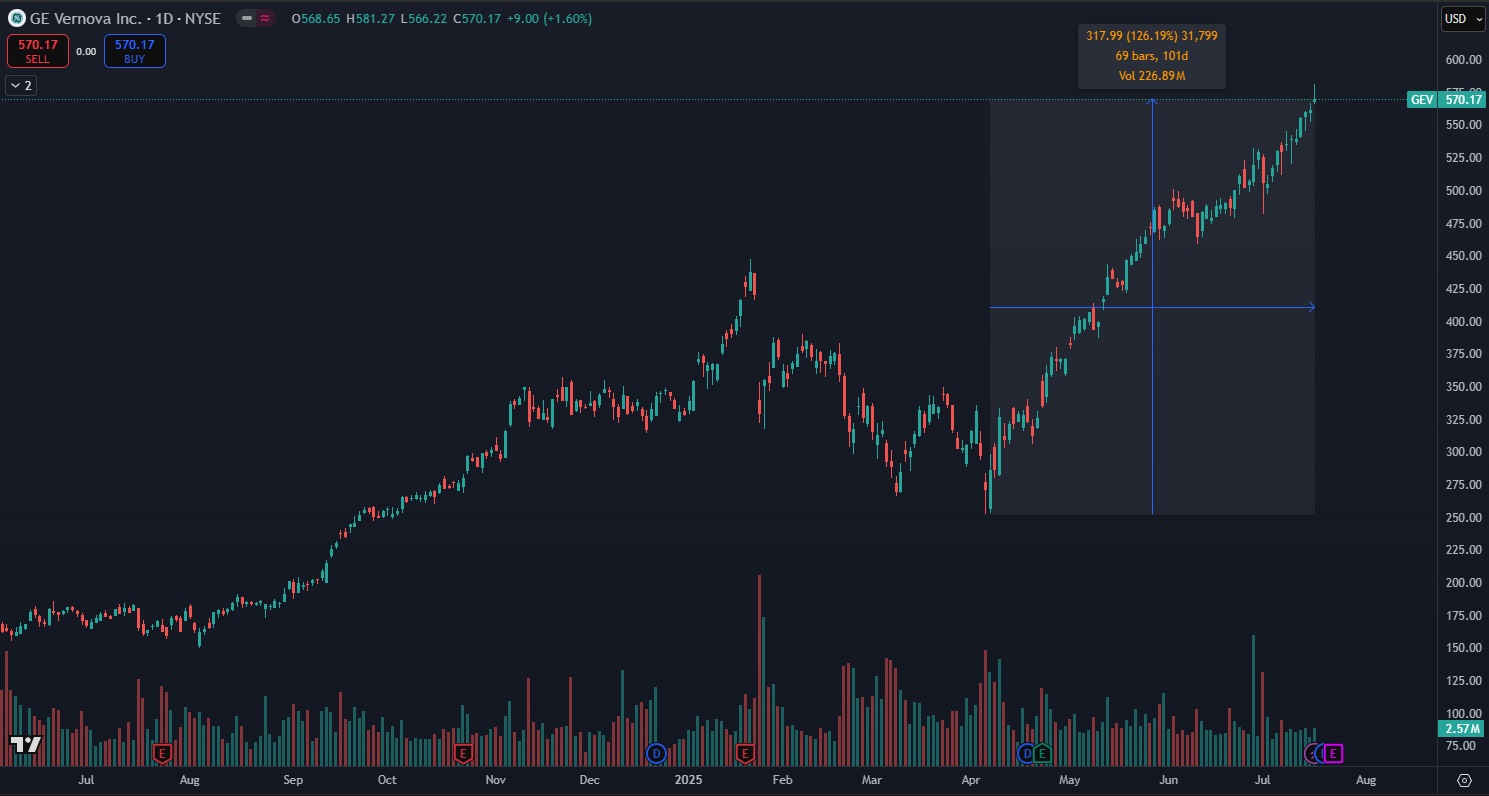Toggle the pink wavy approximation pill button
The width and height of the screenshot is (1489, 796).
[265, 18]
